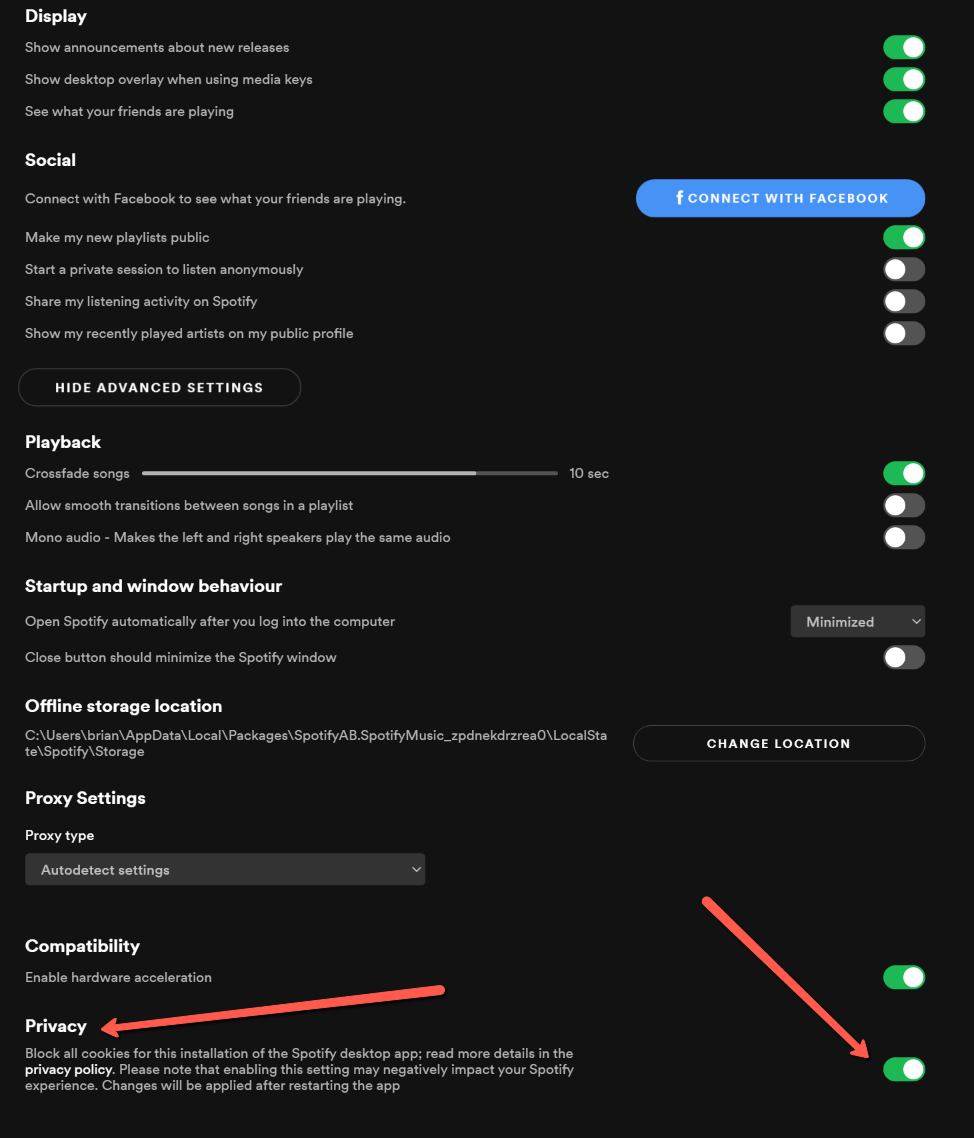Screen dimensions: 974x1138
Task: Click Hide Advanced Settings button
Action: [x=159, y=387]
